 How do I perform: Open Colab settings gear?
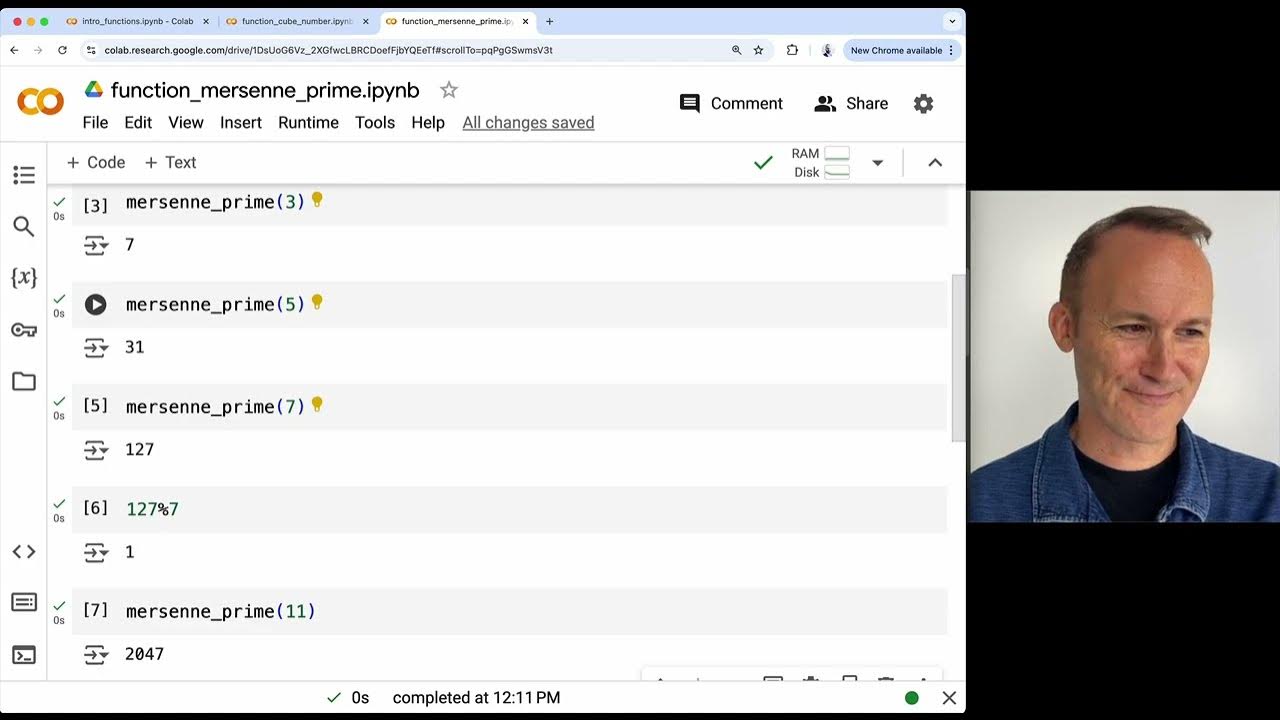coord(923,104)
